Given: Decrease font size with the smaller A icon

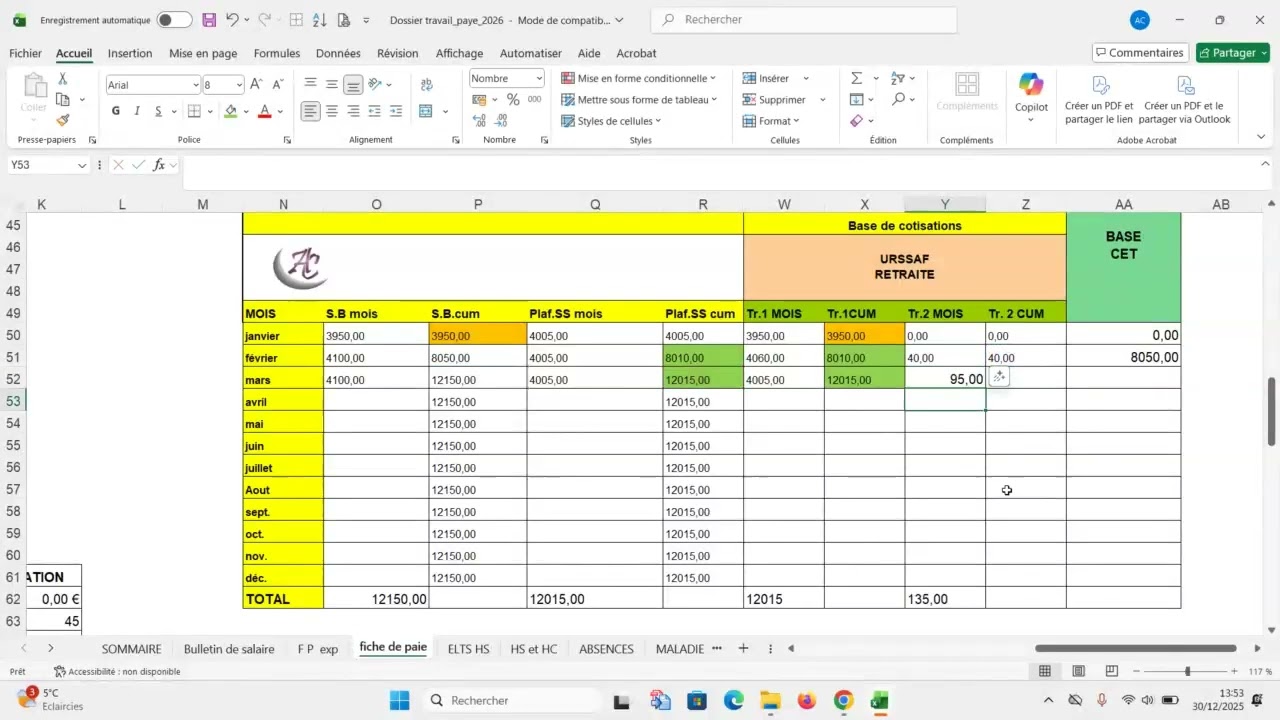Looking at the screenshot, I should pyautogui.click(x=277, y=84).
